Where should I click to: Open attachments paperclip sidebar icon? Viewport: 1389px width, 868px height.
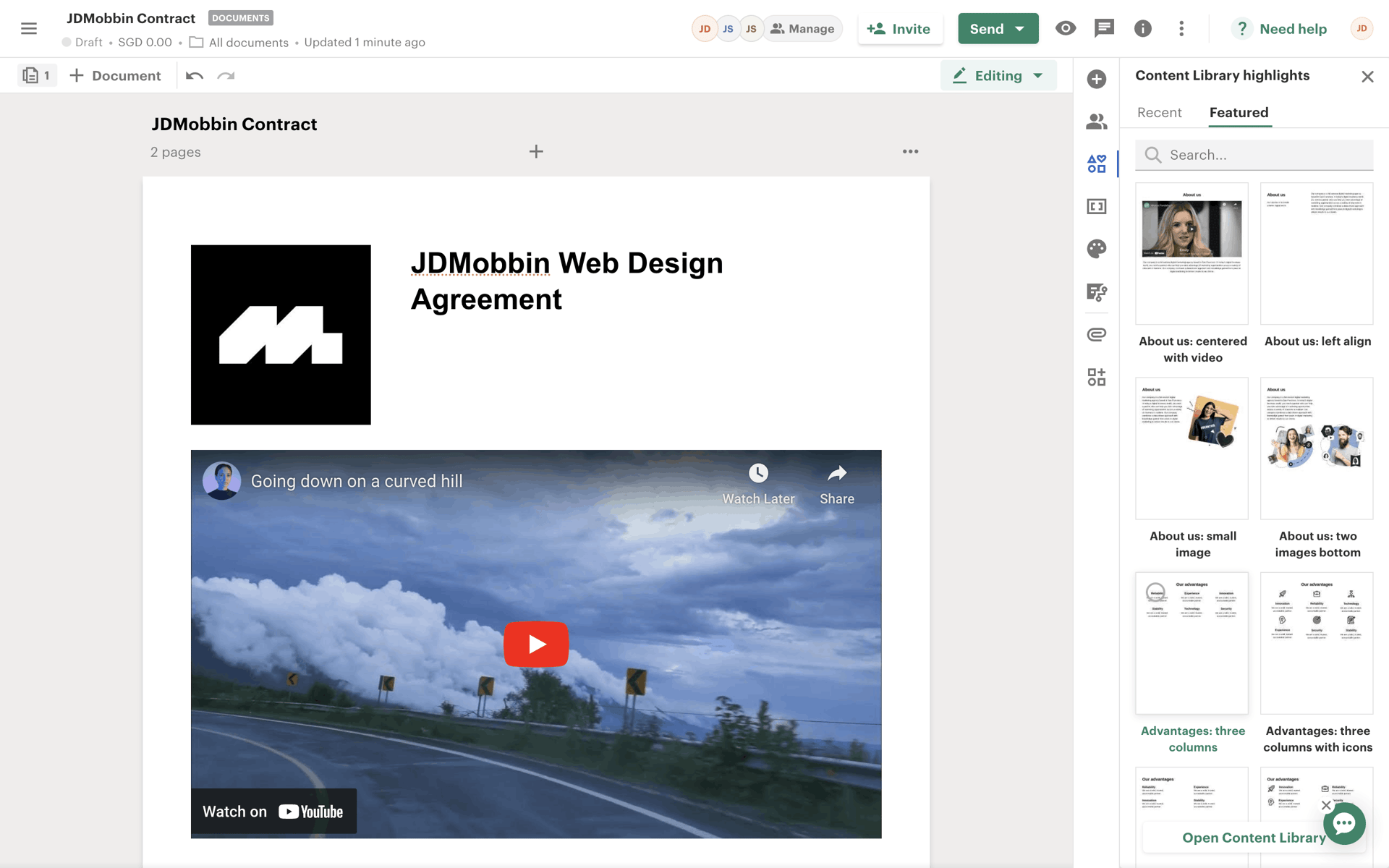[1097, 334]
